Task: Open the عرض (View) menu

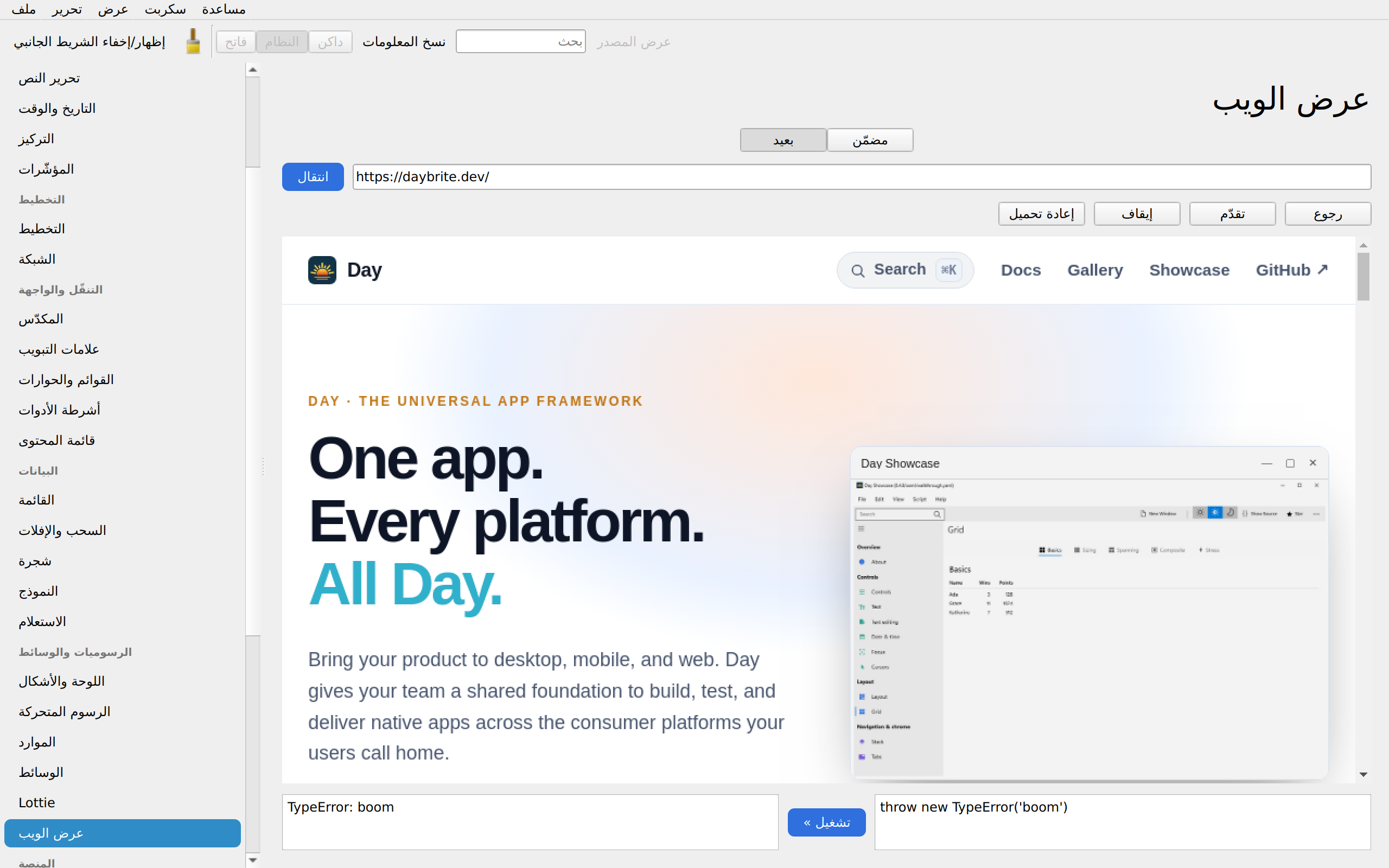Action: 112,10
